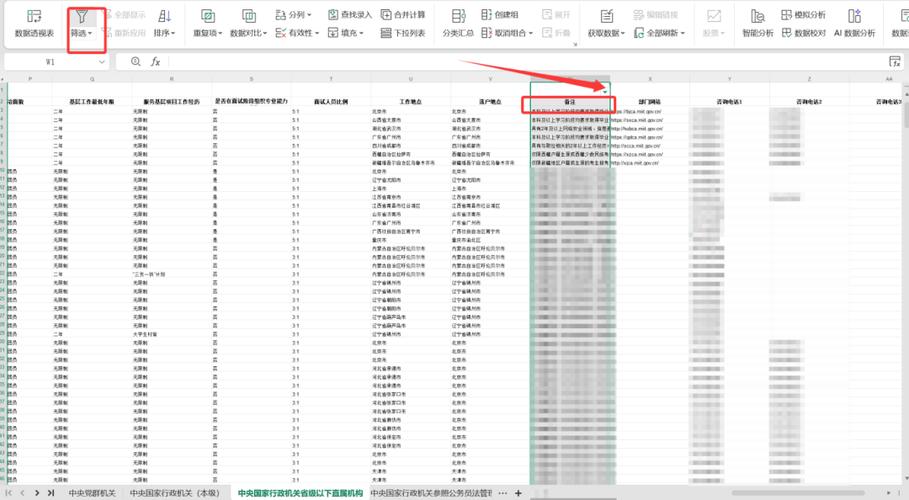This screenshot has height=500, width=909.
Task: Click the 获取数据 get data icon
Action: [606, 16]
